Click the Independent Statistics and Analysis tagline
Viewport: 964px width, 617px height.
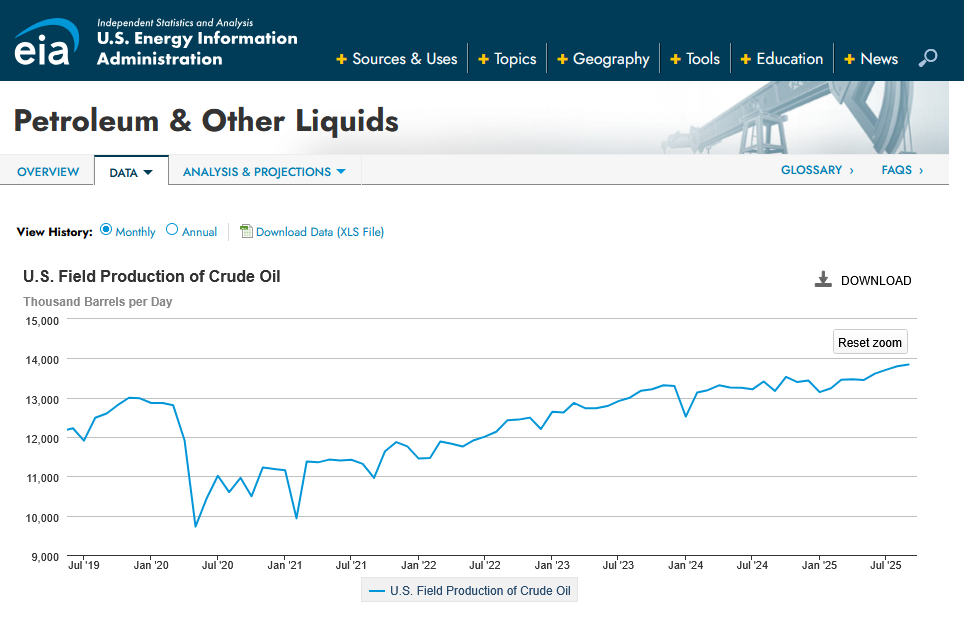coord(175,23)
